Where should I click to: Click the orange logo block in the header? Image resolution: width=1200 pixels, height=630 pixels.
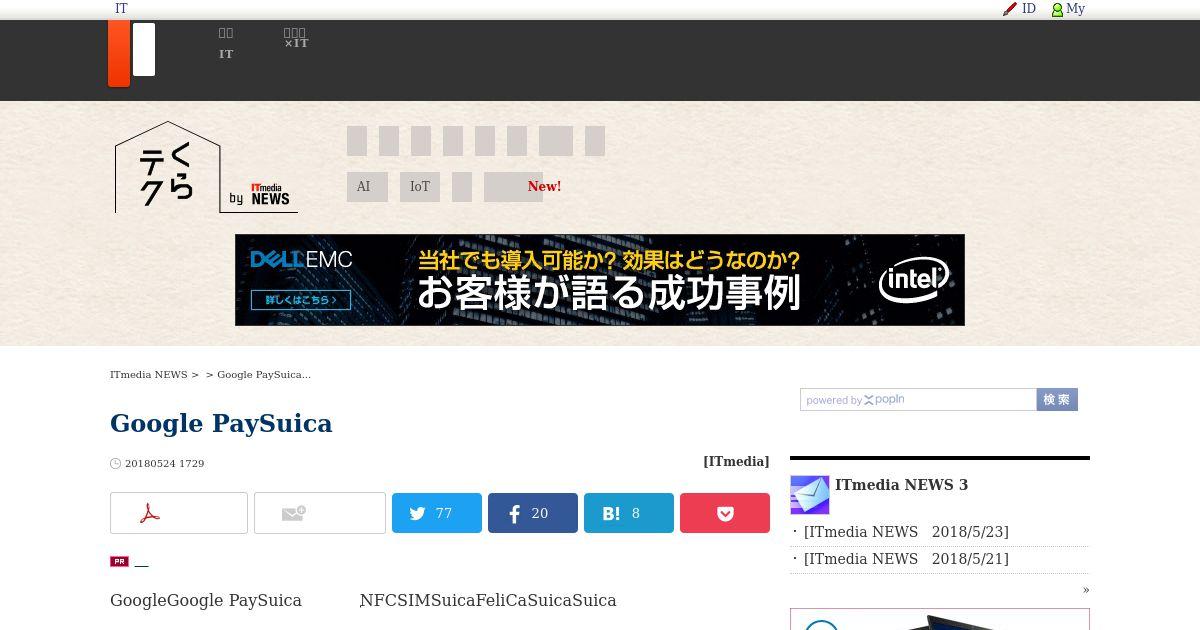tap(119, 54)
